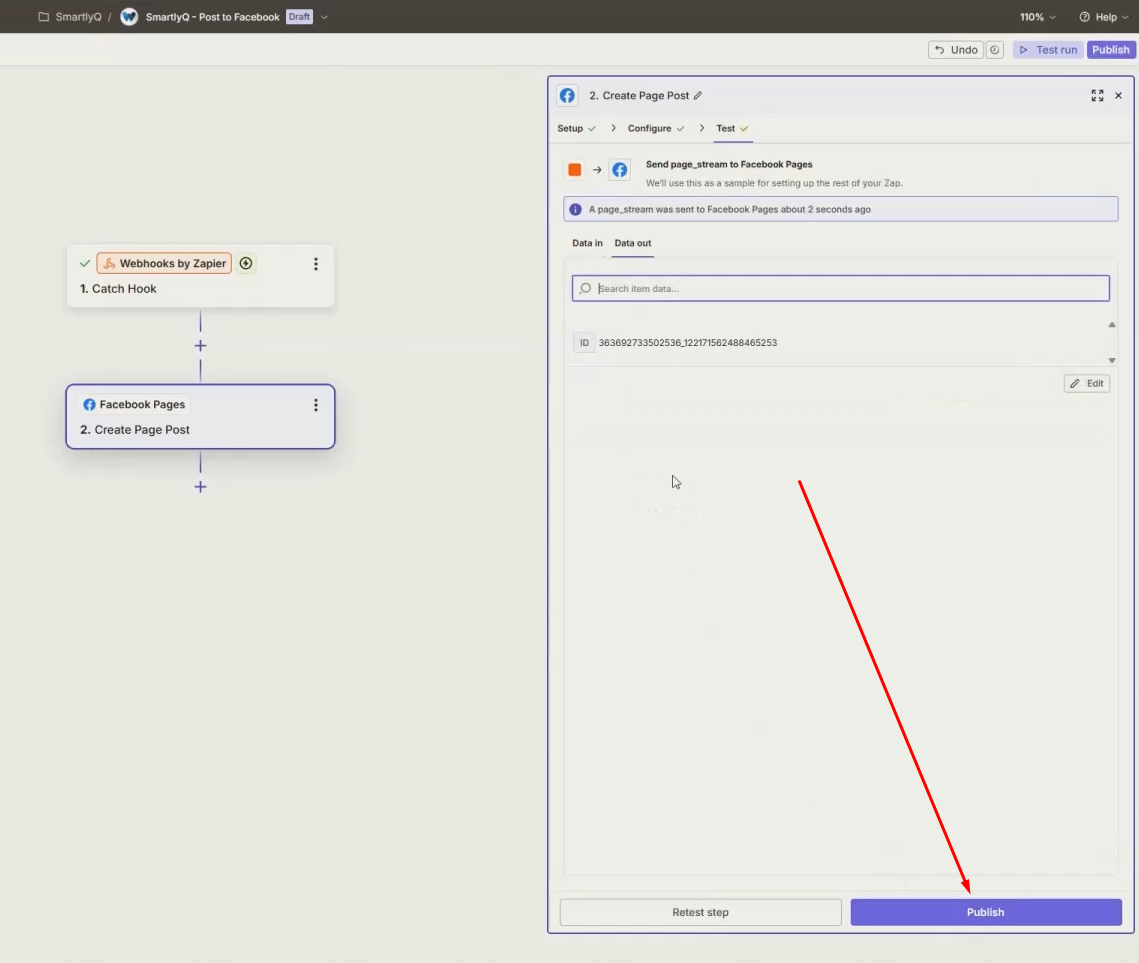Add a step after Create Page Post
1139x963 pixels.
(200, 487)
